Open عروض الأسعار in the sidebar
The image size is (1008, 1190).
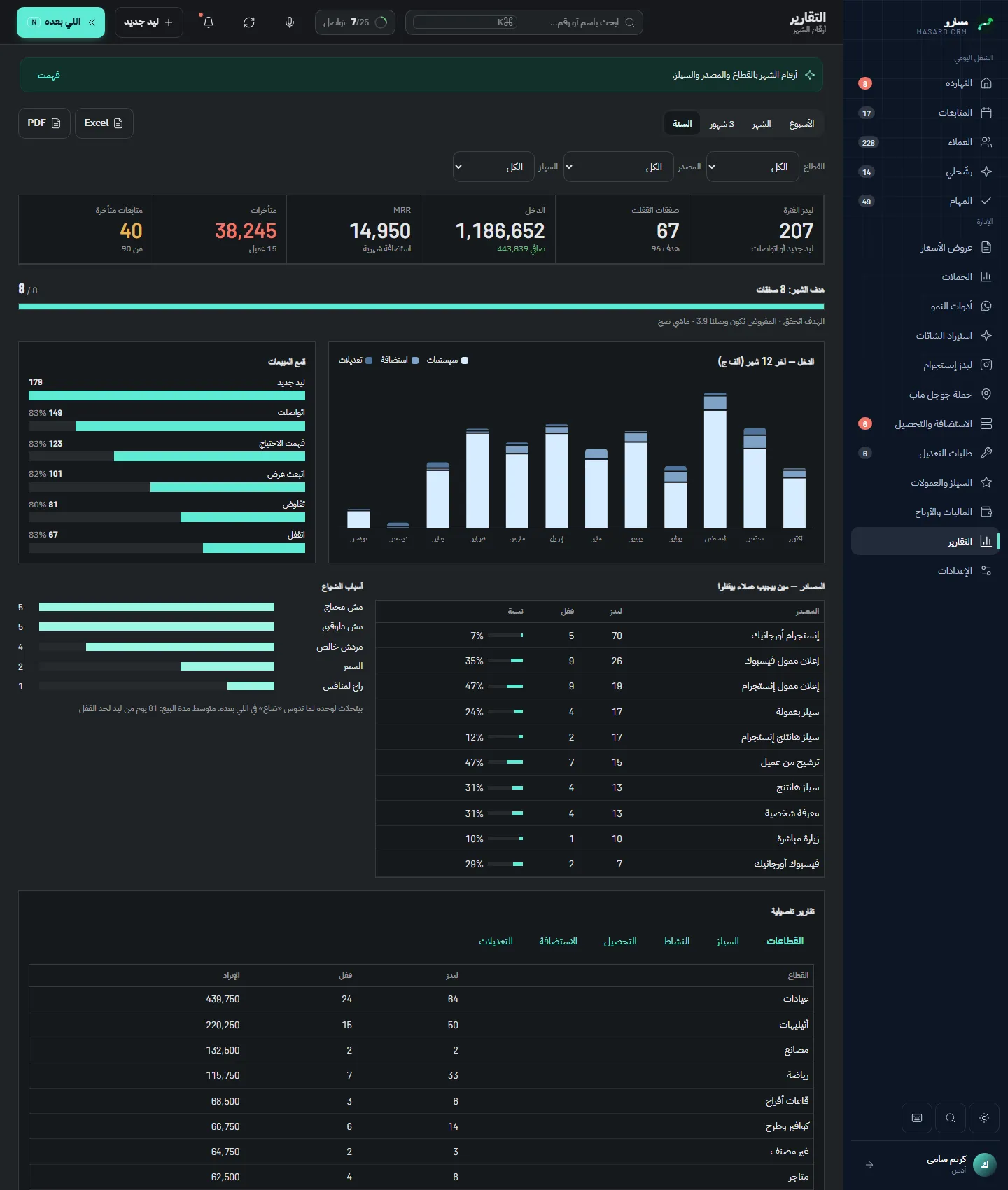(x=925, y=247)
